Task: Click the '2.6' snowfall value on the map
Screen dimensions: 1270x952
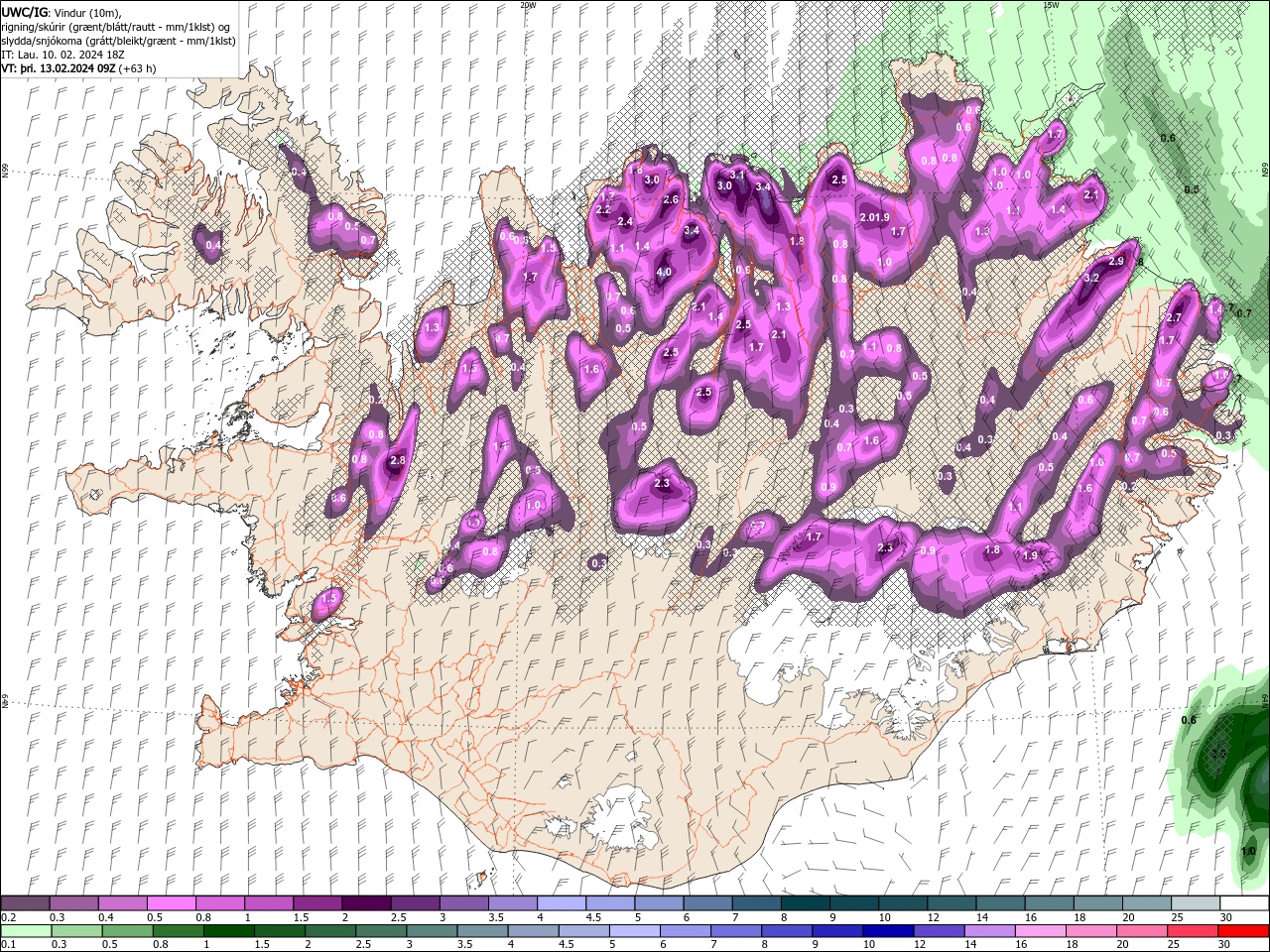Action: click(671, 200)
